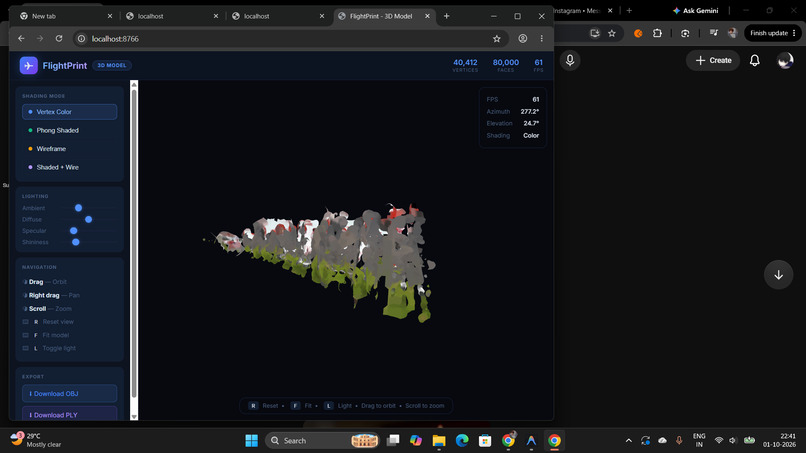Click the sidebar scrollbar up arrow
Screen dimensions: 806x453
pyautogui.click(x=134, y=84)
